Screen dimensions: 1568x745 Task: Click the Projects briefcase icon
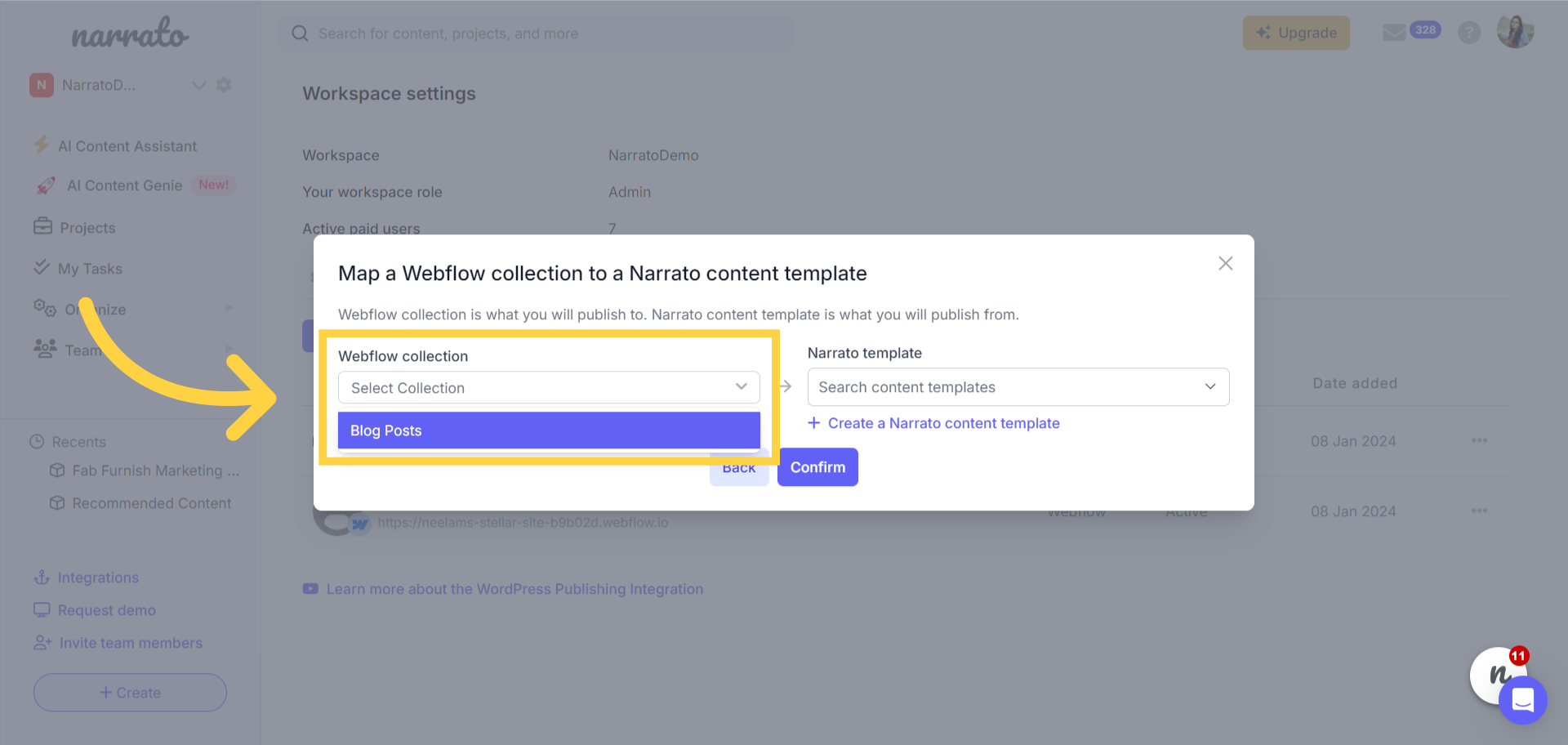coord(42,226)
